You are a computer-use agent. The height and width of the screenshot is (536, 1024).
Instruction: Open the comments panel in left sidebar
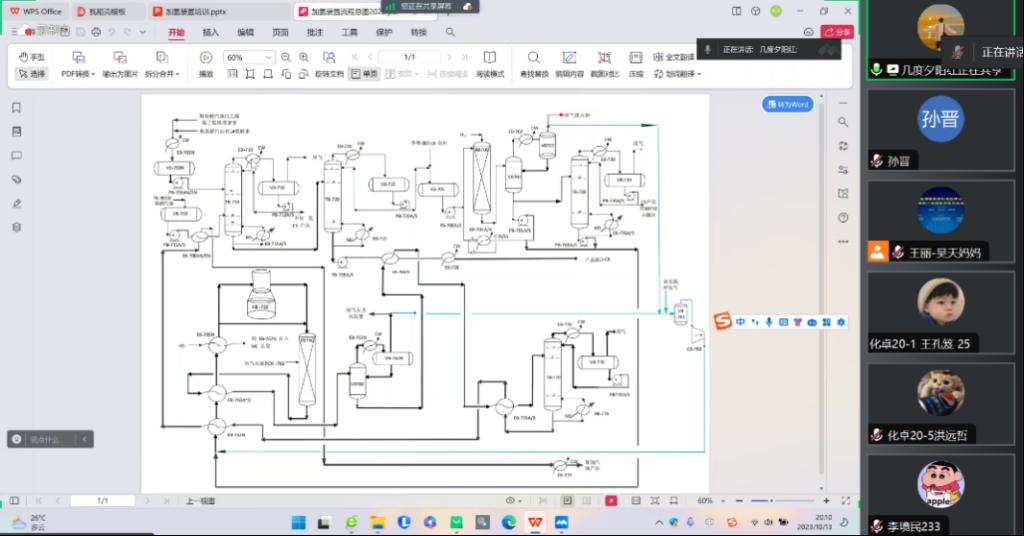17,156
